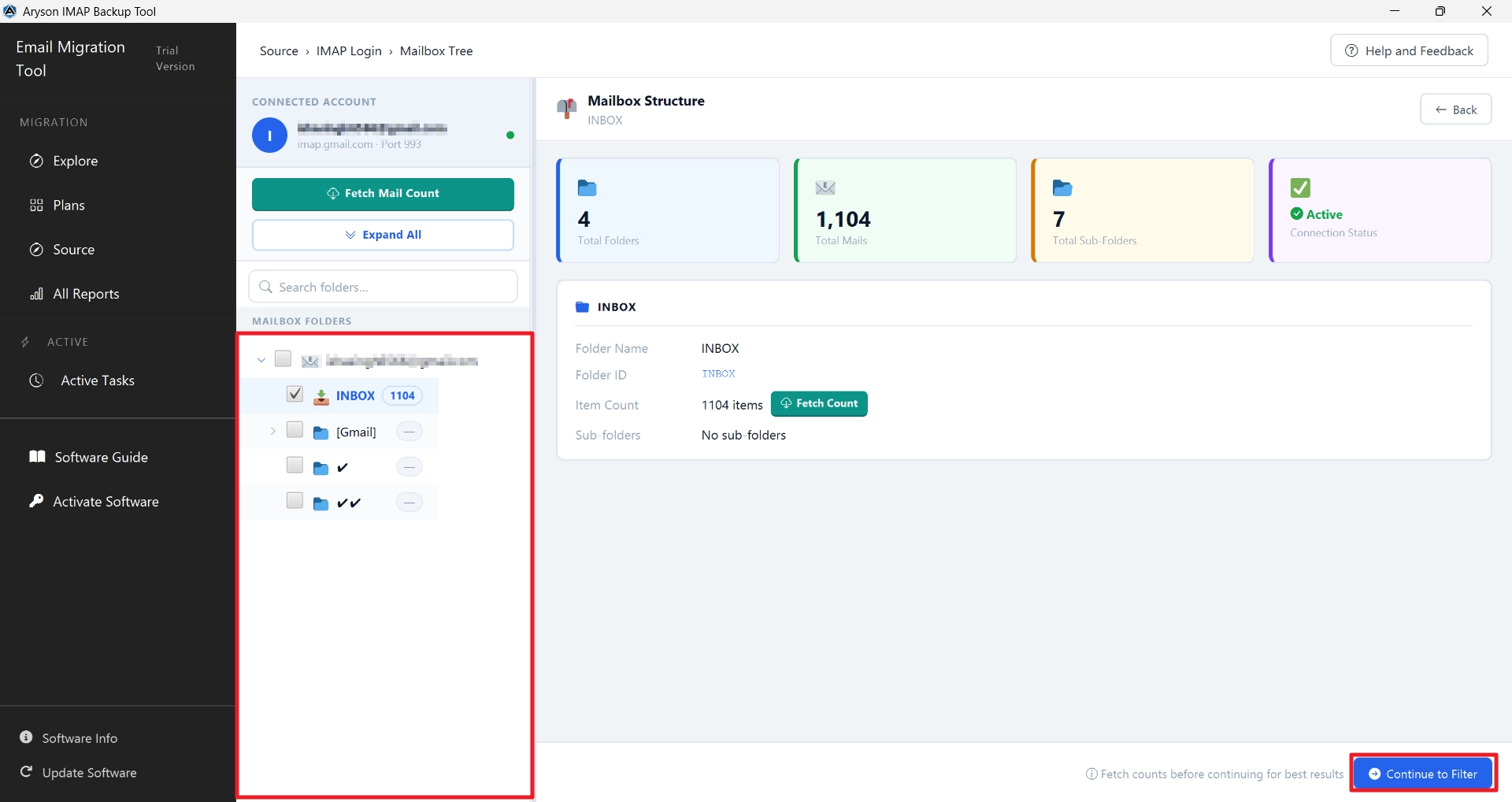Click the Total Folders summary card
This screenshot has width=1512, height=802.
(x=668, y=210)
